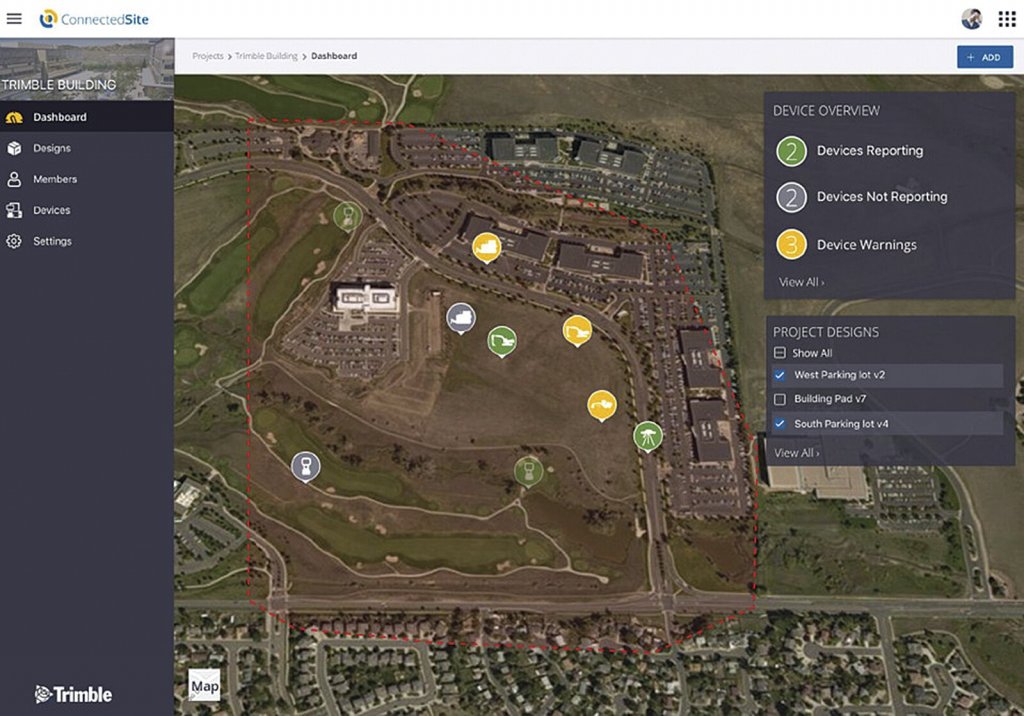Click Trimble Building in the breadcrumb
Viewport: 1024px width, 716px height.
point(266,56)
